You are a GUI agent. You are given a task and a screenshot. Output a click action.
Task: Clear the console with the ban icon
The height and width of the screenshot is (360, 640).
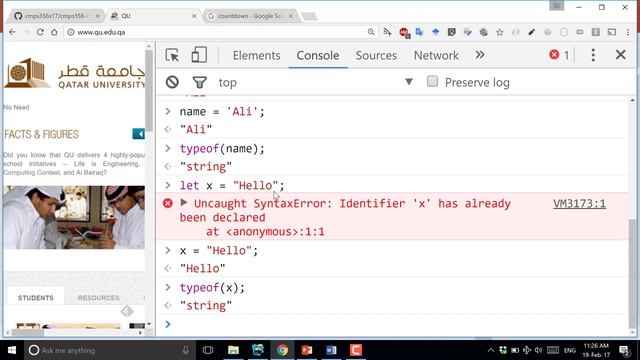pos(172,82)
